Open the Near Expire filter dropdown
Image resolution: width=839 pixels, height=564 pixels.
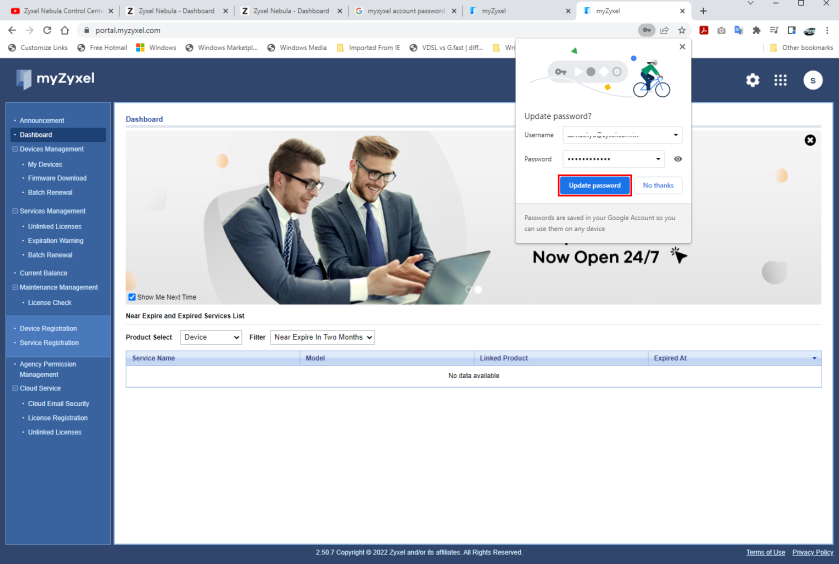(322, 338)
